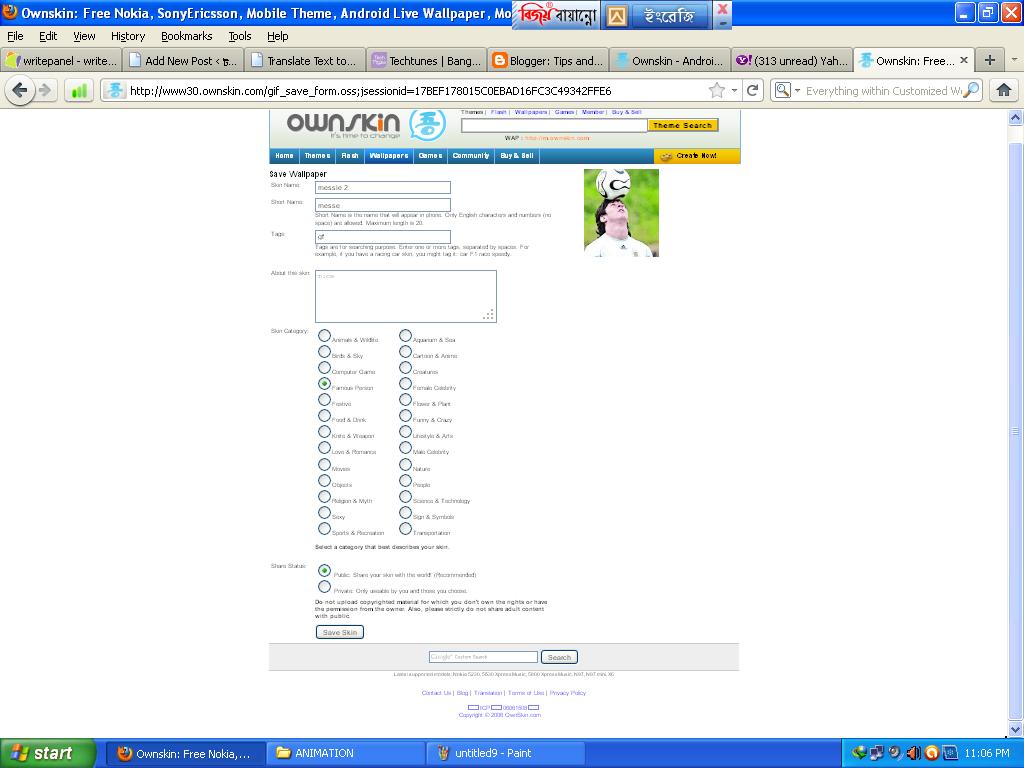Image resolution: width=1024 pixels, height=768 pixels.
Task: Open a new tab with the plus button
Action: tap(990, 60)
